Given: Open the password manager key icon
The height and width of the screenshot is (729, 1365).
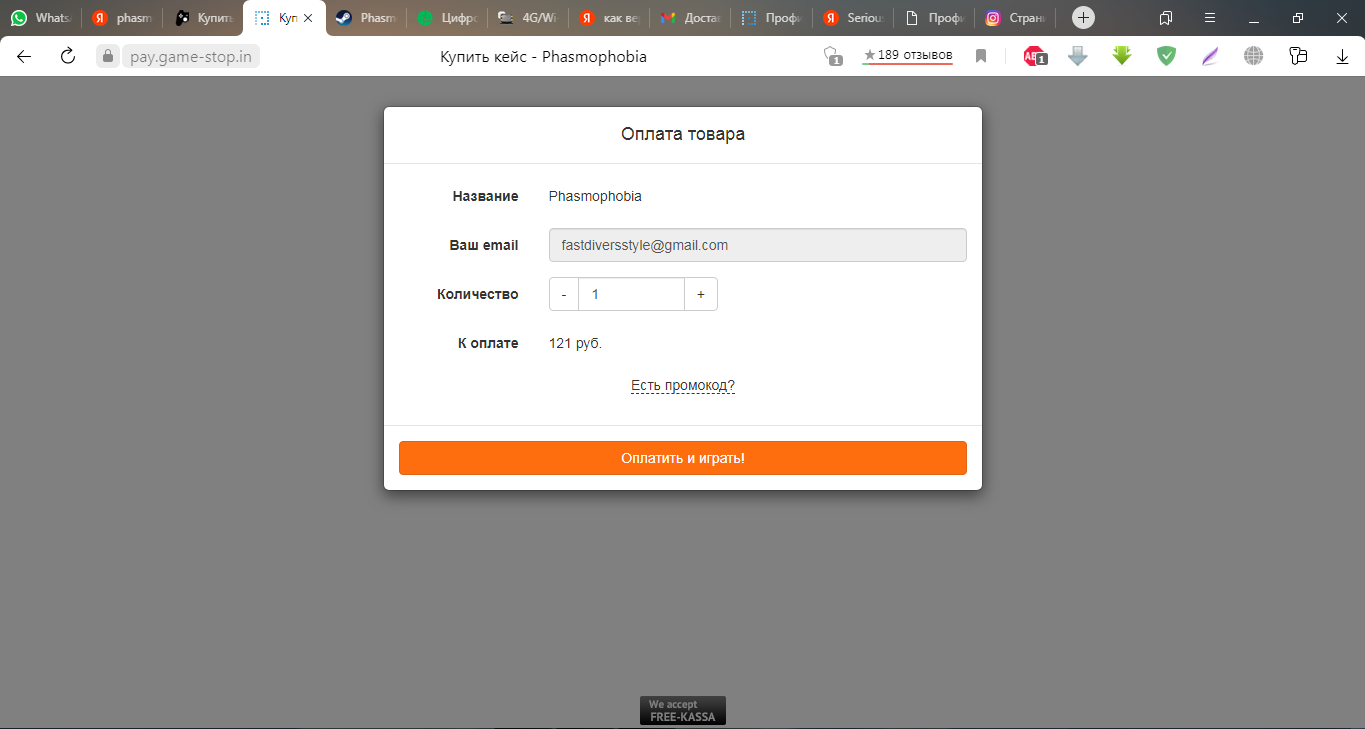Looking at the screenshot, I should (x=1298, y=56).
